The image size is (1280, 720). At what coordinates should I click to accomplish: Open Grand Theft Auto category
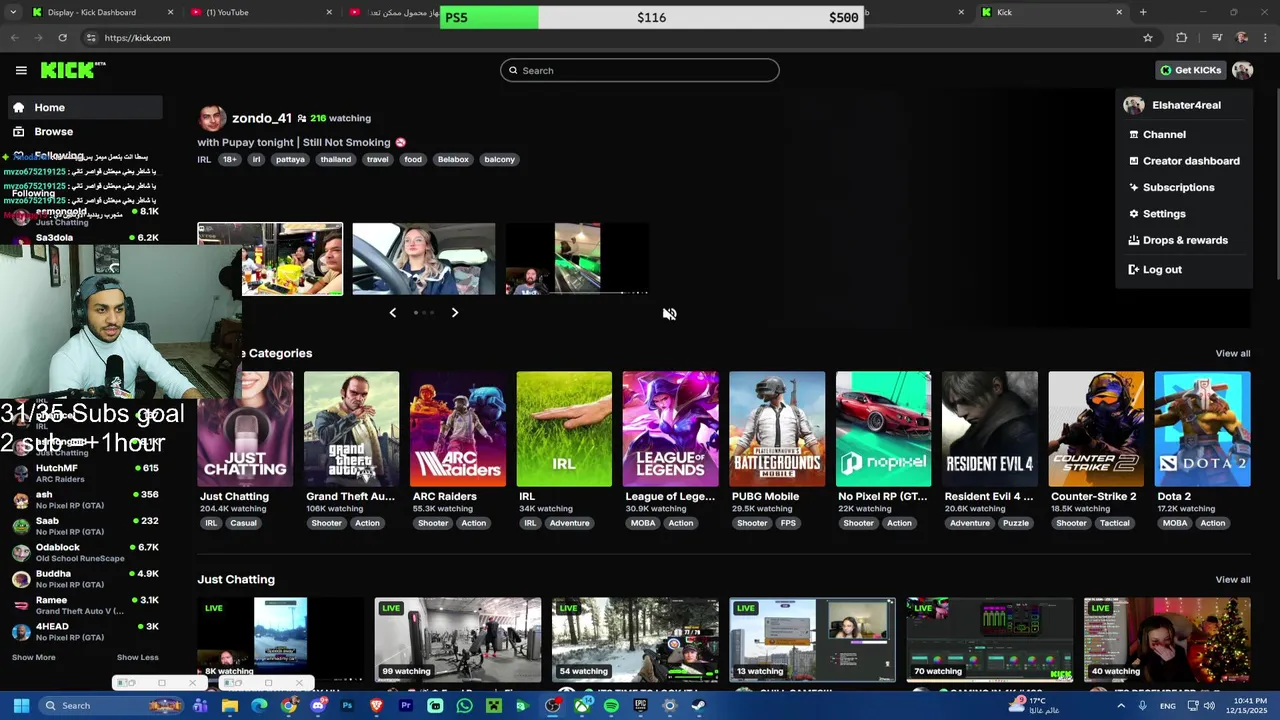(x=351, y=429)
